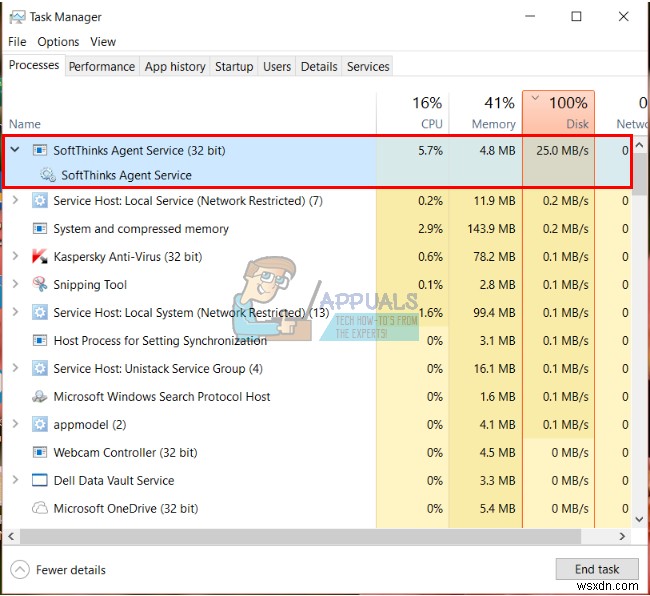
Task: Click the Dell Data Vault Service window icon
Action: (40, 480)
